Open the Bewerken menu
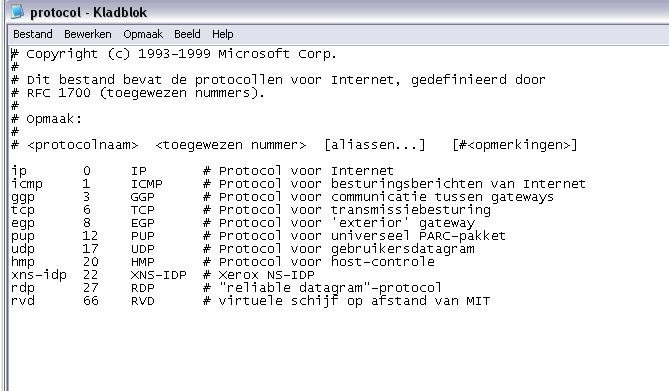The width and height of the screenshot is (669, 391). (87, 34)
